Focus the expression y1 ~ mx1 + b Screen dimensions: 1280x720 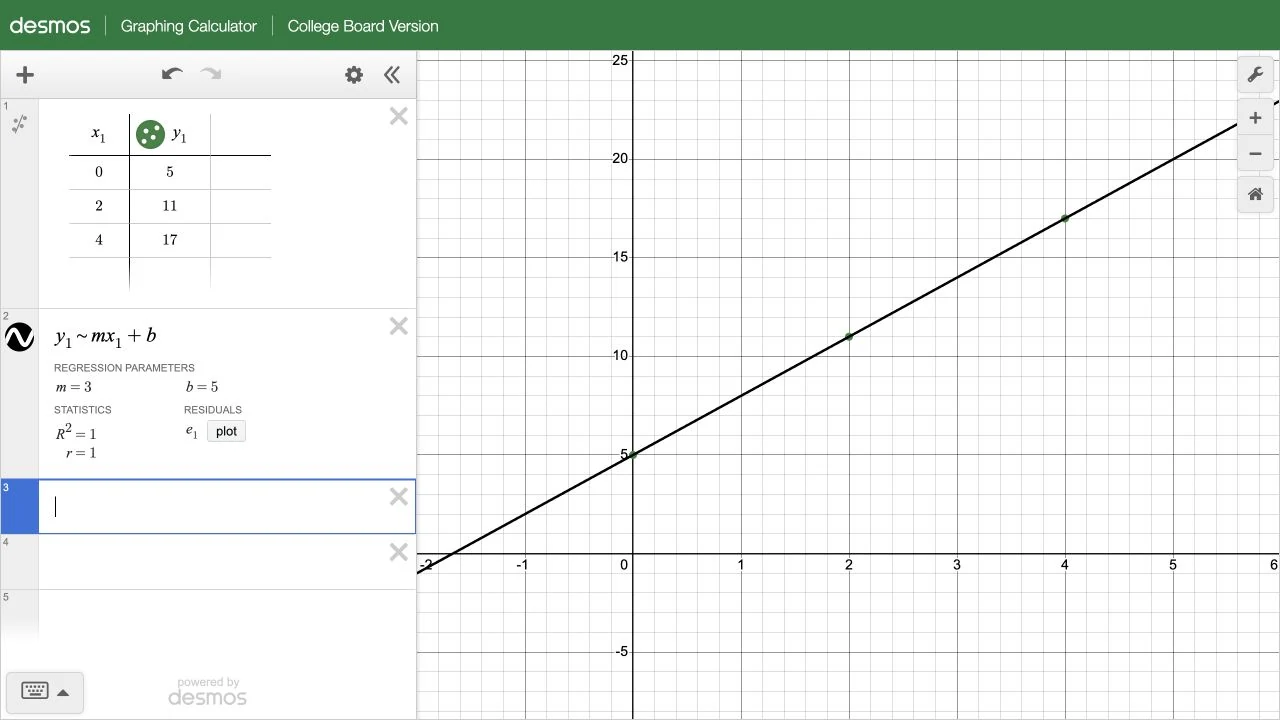pyautogui.click(x=106, y=336)
